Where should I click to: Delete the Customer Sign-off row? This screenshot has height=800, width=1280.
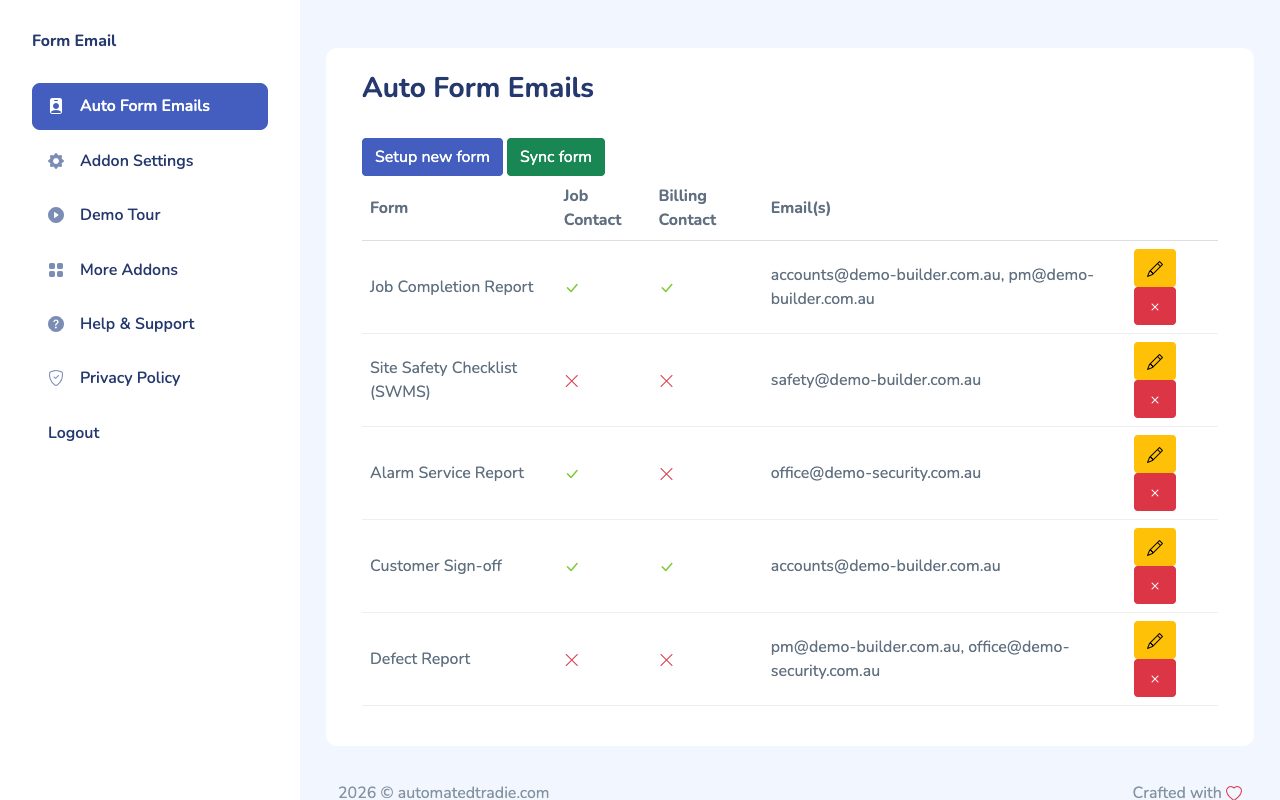[1155, 585]
